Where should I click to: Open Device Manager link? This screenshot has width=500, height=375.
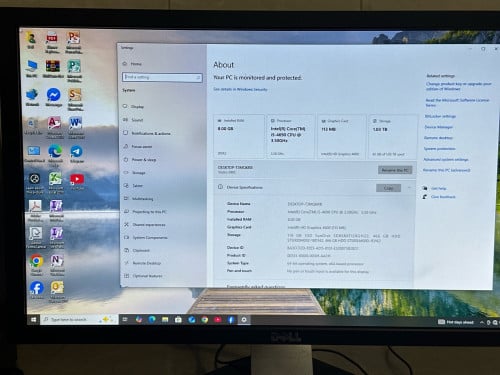coord(439,127)
